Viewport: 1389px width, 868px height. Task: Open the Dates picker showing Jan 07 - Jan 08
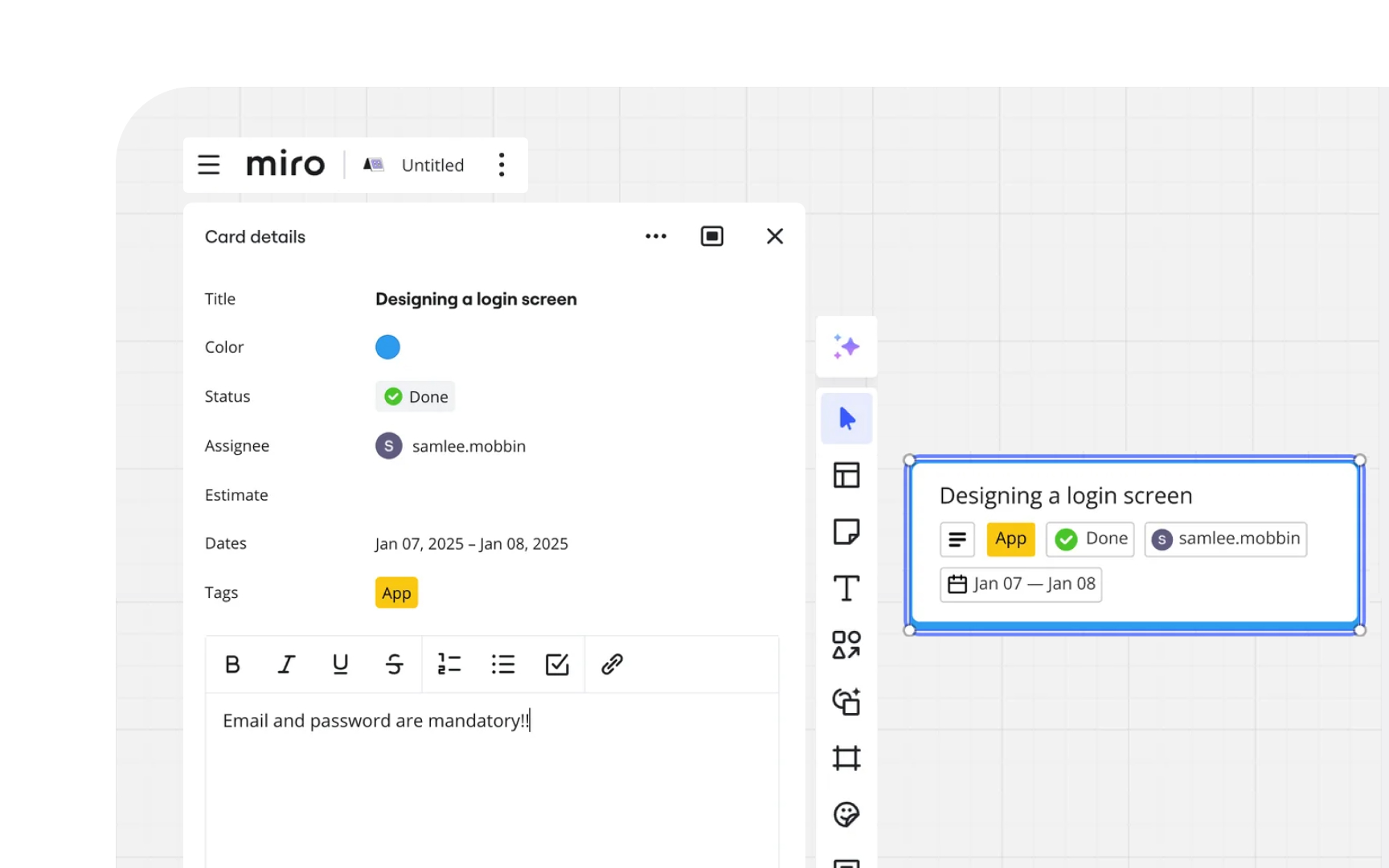(471, 543)
